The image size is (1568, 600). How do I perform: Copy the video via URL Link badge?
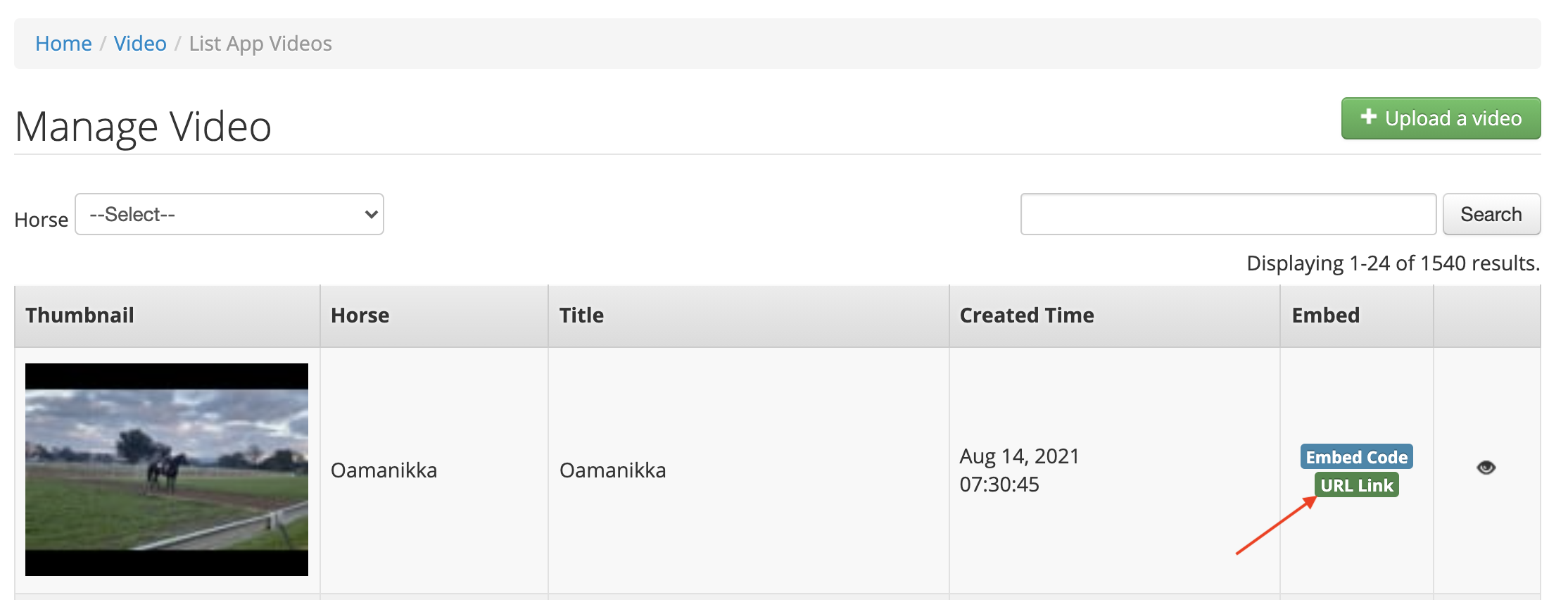point(1356,485)
